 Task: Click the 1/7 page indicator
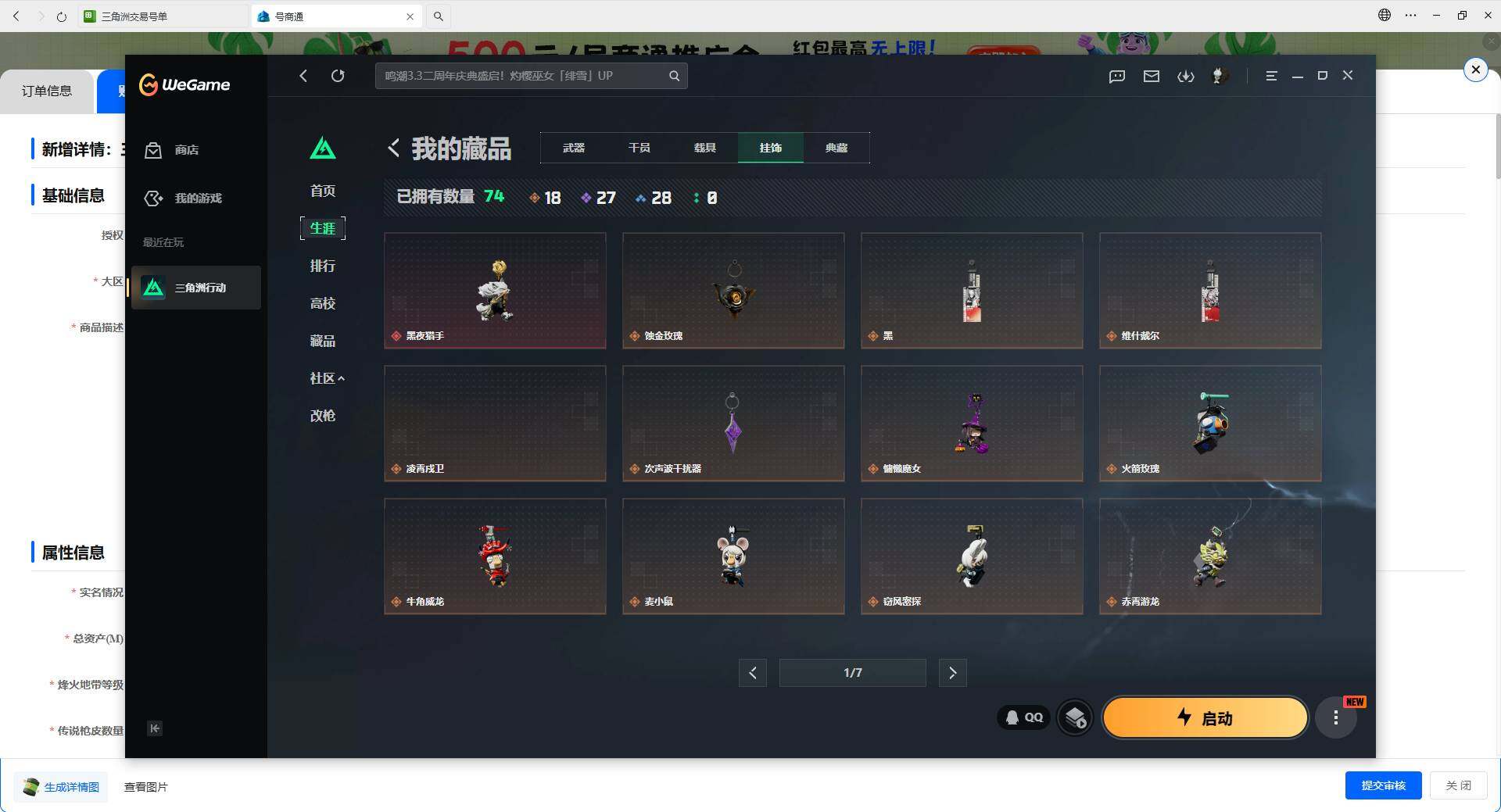click(x=853, y=673)
